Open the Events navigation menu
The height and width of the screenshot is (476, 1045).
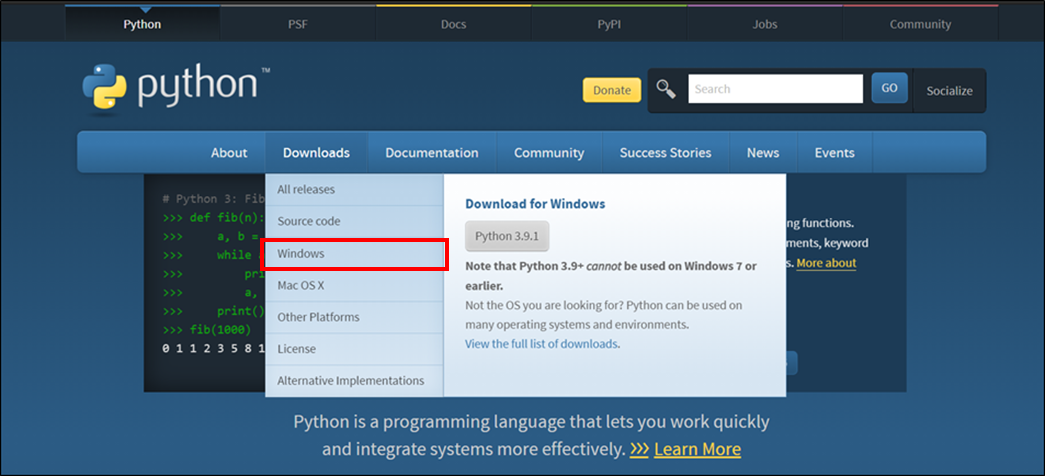pyautogui.click(x=834, y=153)
